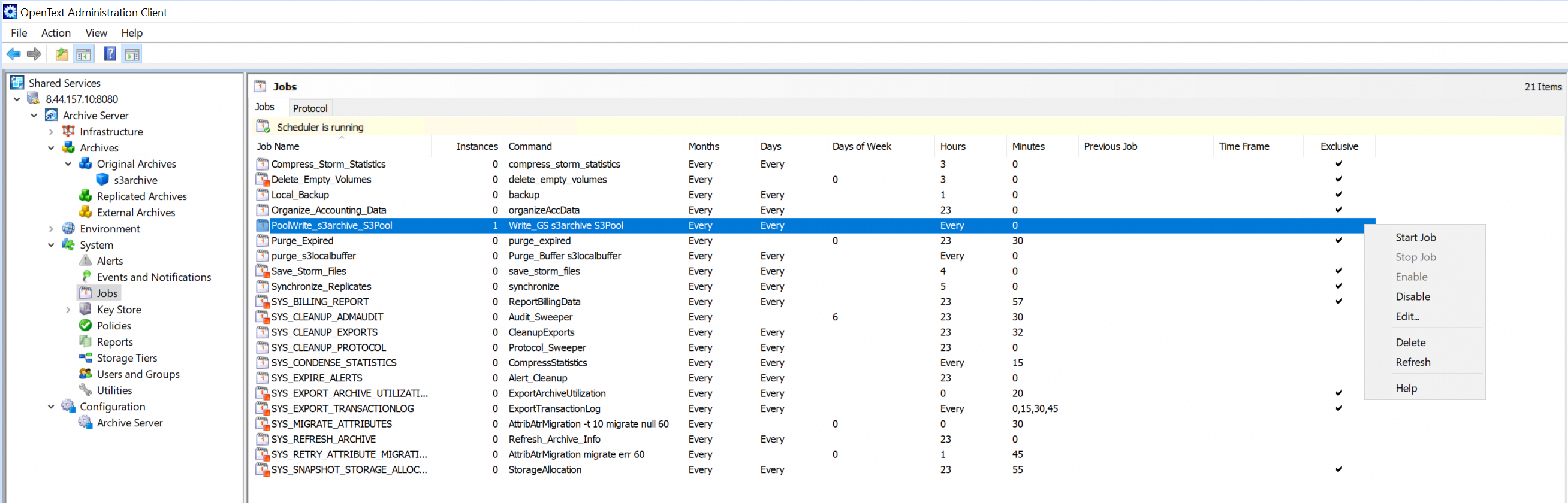This screenshot has height=503, width=1568.
Task: Click Exclusive checkmark for Save_Storm_Files
Action: (x=1338, y=271)
